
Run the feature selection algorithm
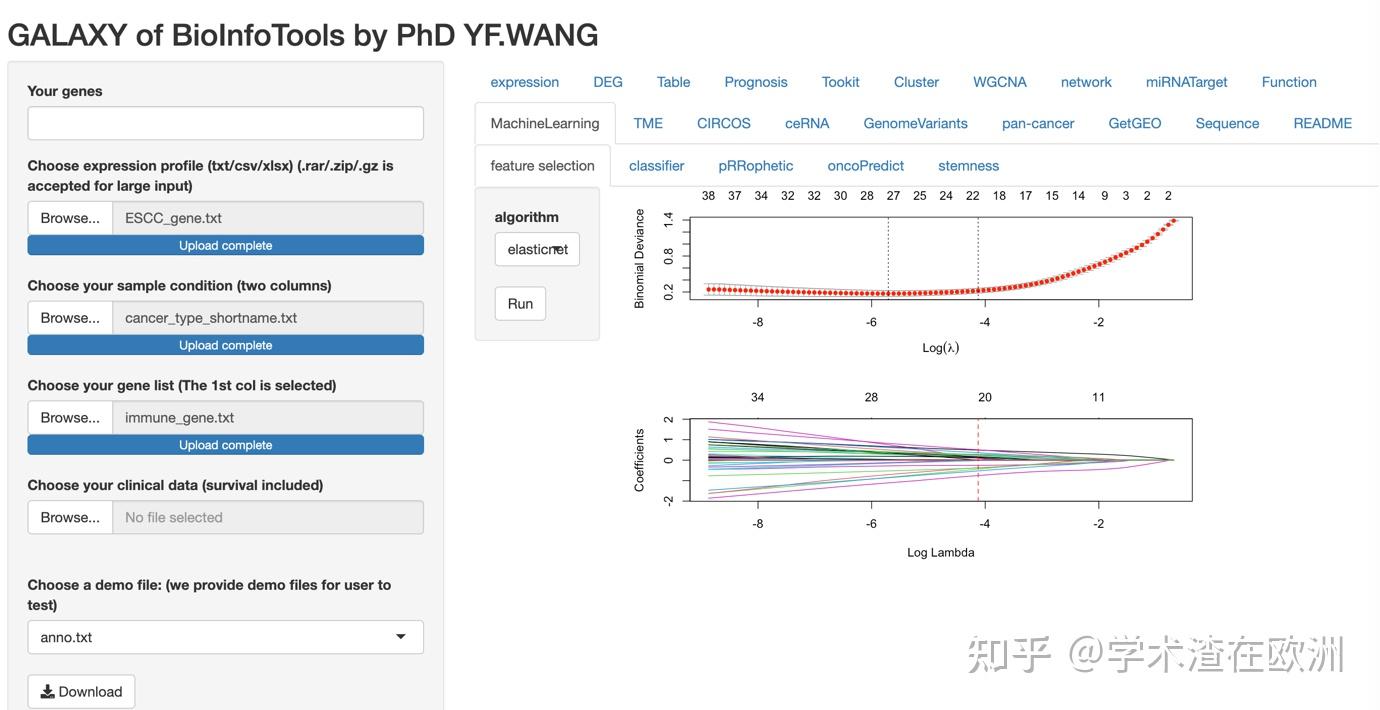[520, 303]
